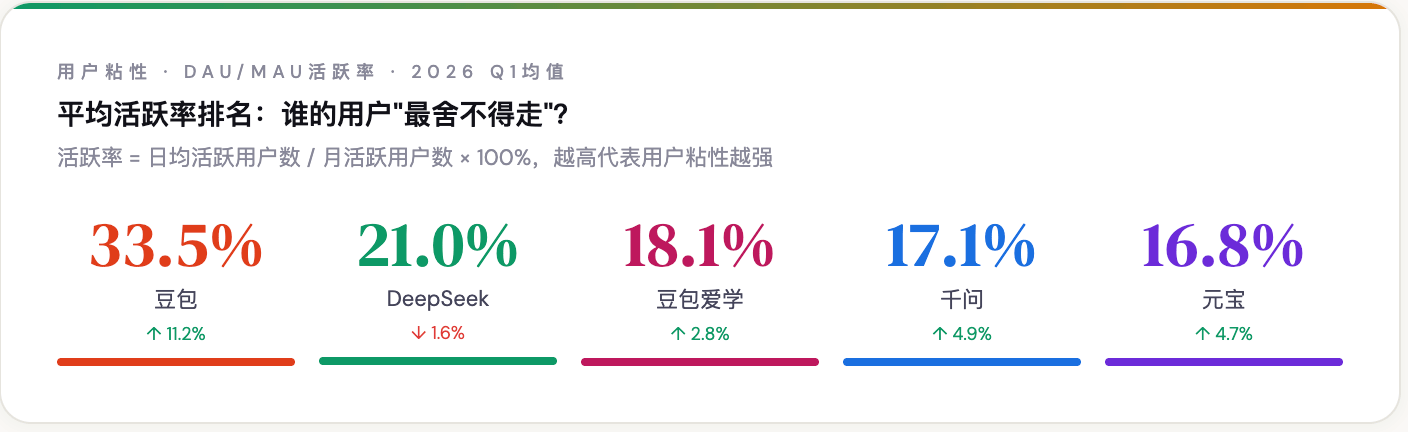Click the 17.1% value for 千问
The image size is (1408, 432).
pyautogui.click(x=962, y=246)
